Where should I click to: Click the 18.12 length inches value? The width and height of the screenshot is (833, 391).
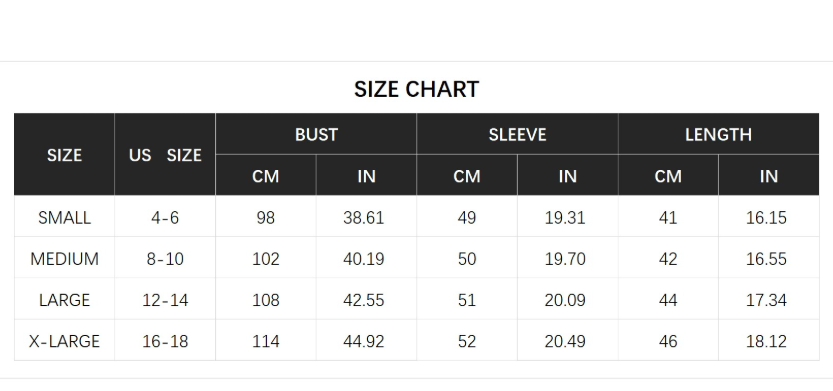[766, 341]
